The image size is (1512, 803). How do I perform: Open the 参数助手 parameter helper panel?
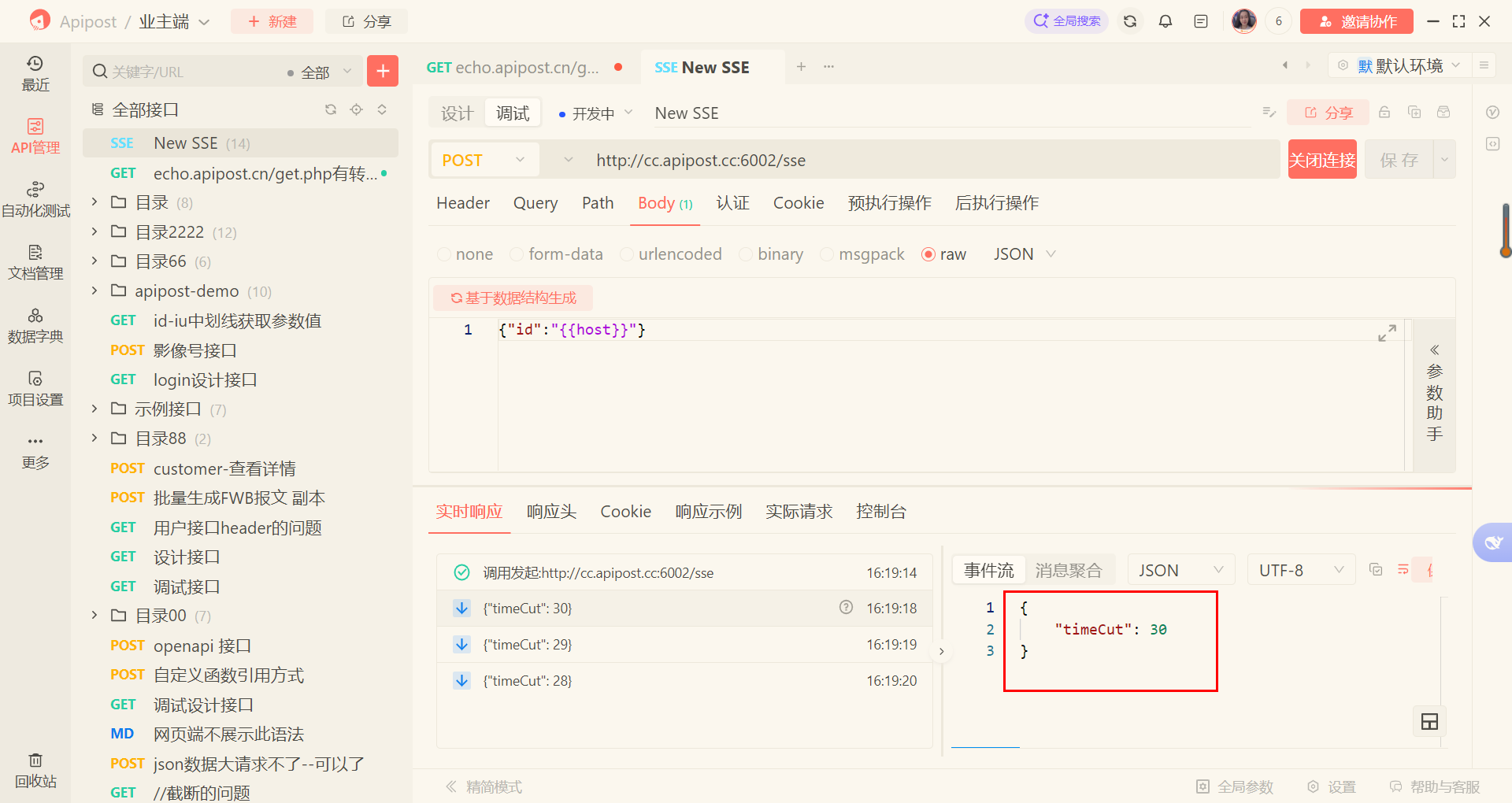(x=1434, y=394)
